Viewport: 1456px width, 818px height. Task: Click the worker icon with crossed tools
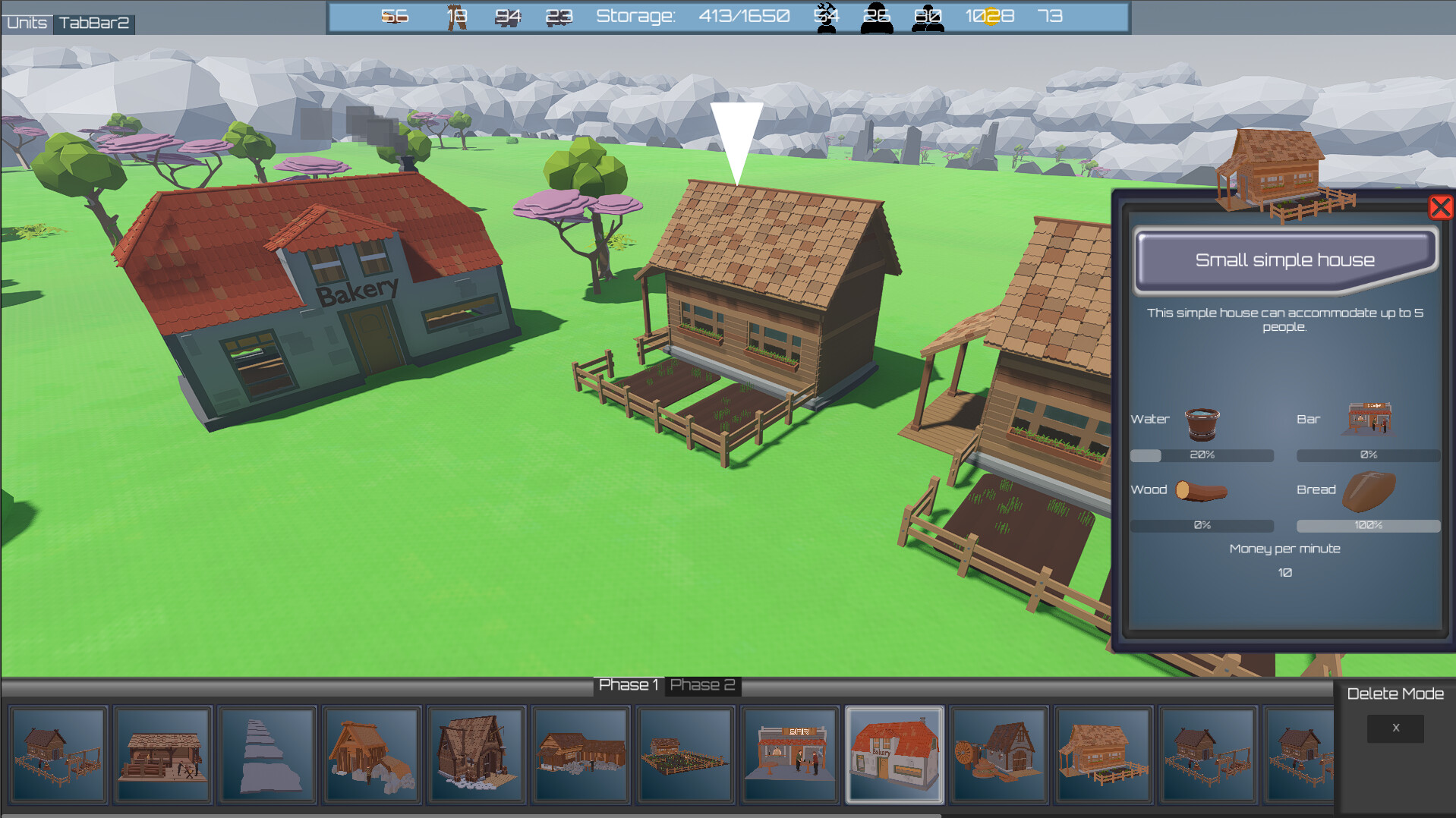pyautogui.click(x=826, y=17)
